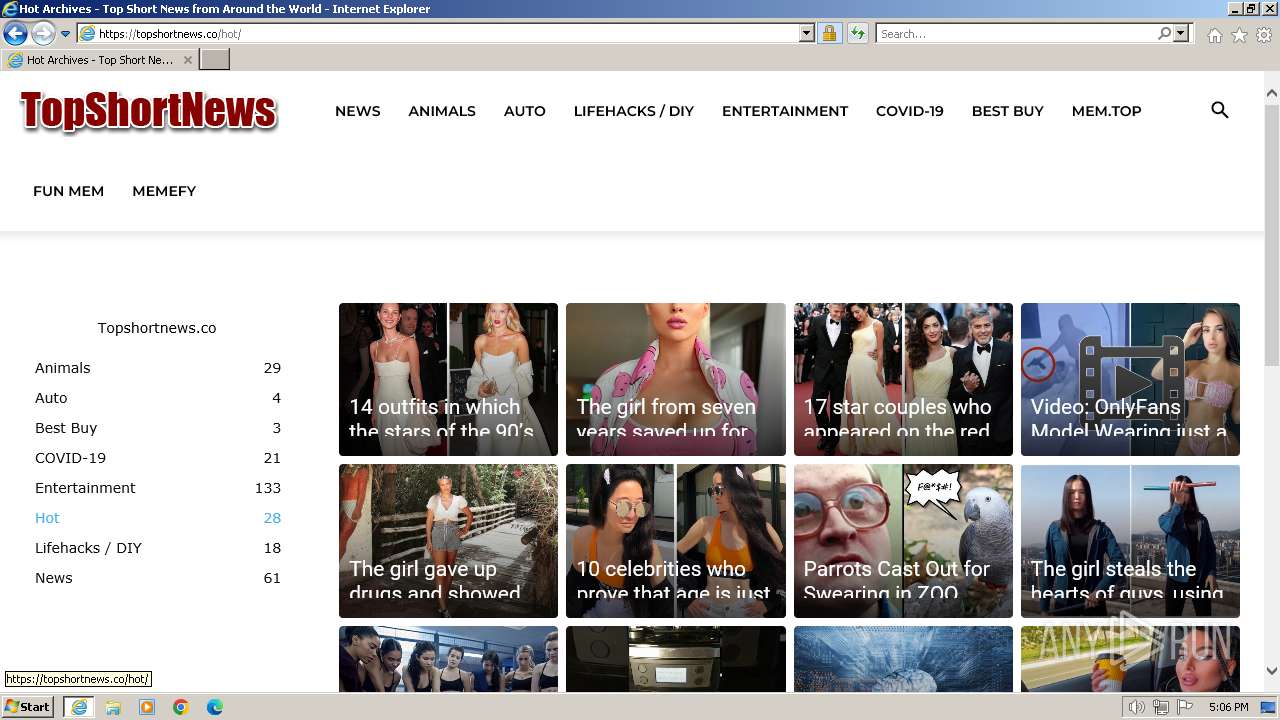
Task: Click the TopShortNews logo
Action: click(148, 111)
